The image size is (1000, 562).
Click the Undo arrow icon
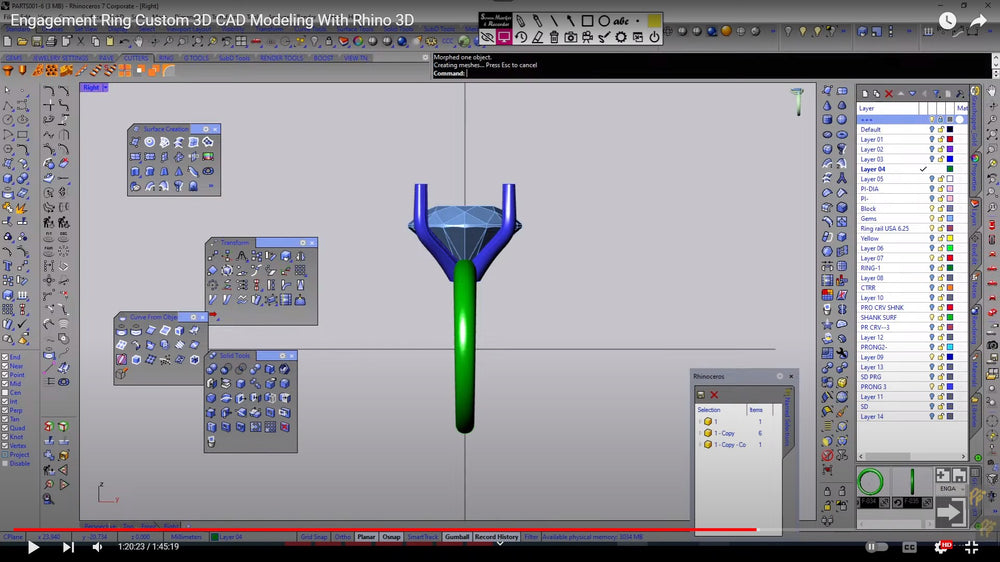[124, 41]
